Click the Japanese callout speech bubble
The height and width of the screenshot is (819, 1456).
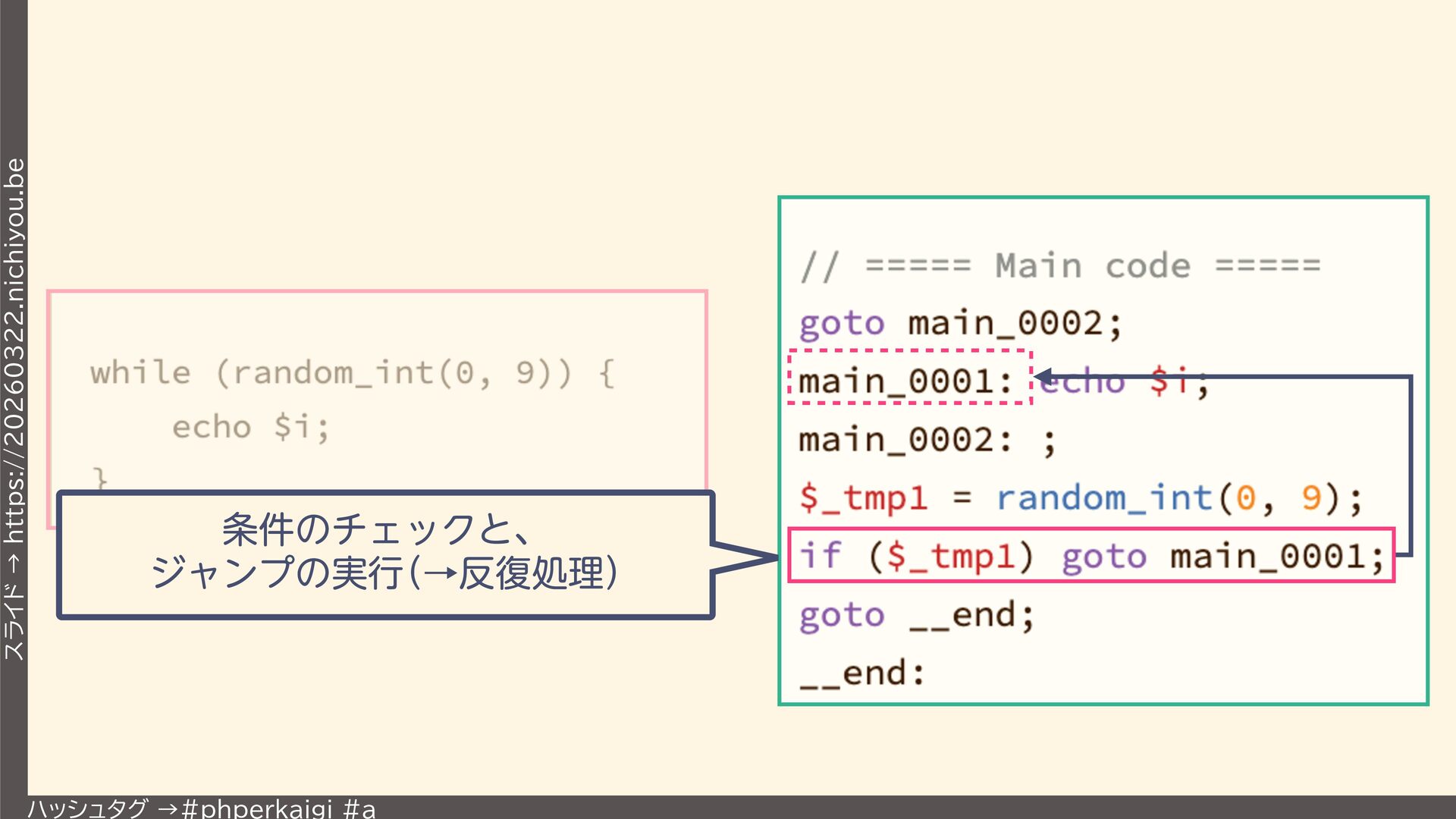point(385,554)
